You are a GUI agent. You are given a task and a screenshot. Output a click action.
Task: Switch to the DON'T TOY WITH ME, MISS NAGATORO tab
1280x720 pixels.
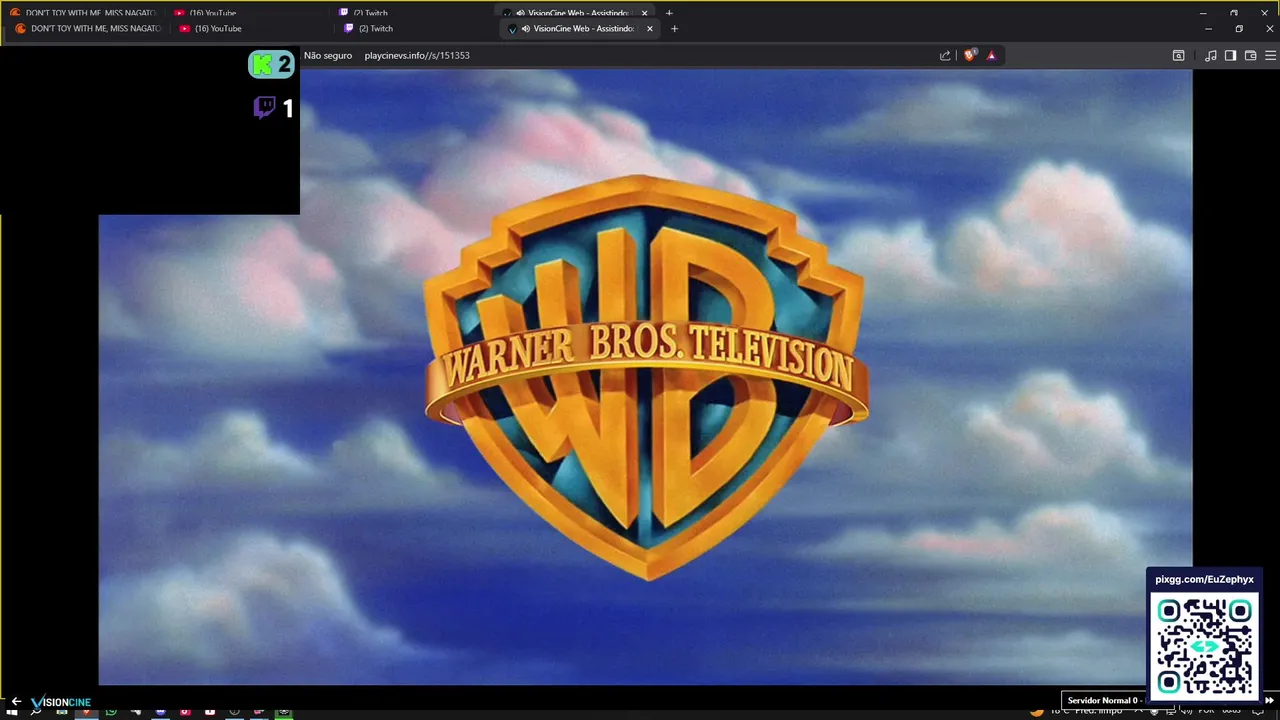point(88,29)
